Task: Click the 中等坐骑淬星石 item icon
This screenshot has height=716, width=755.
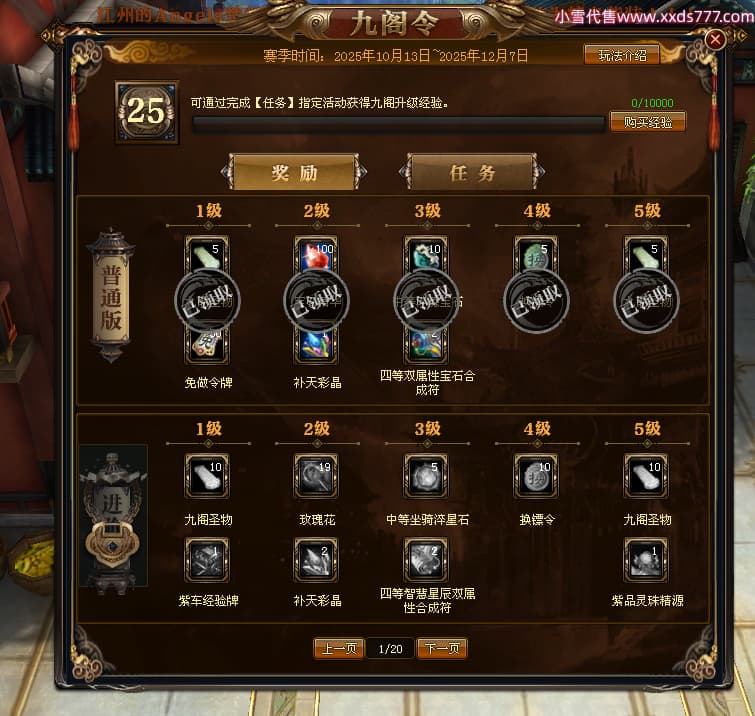Action: tap(426, 476)
